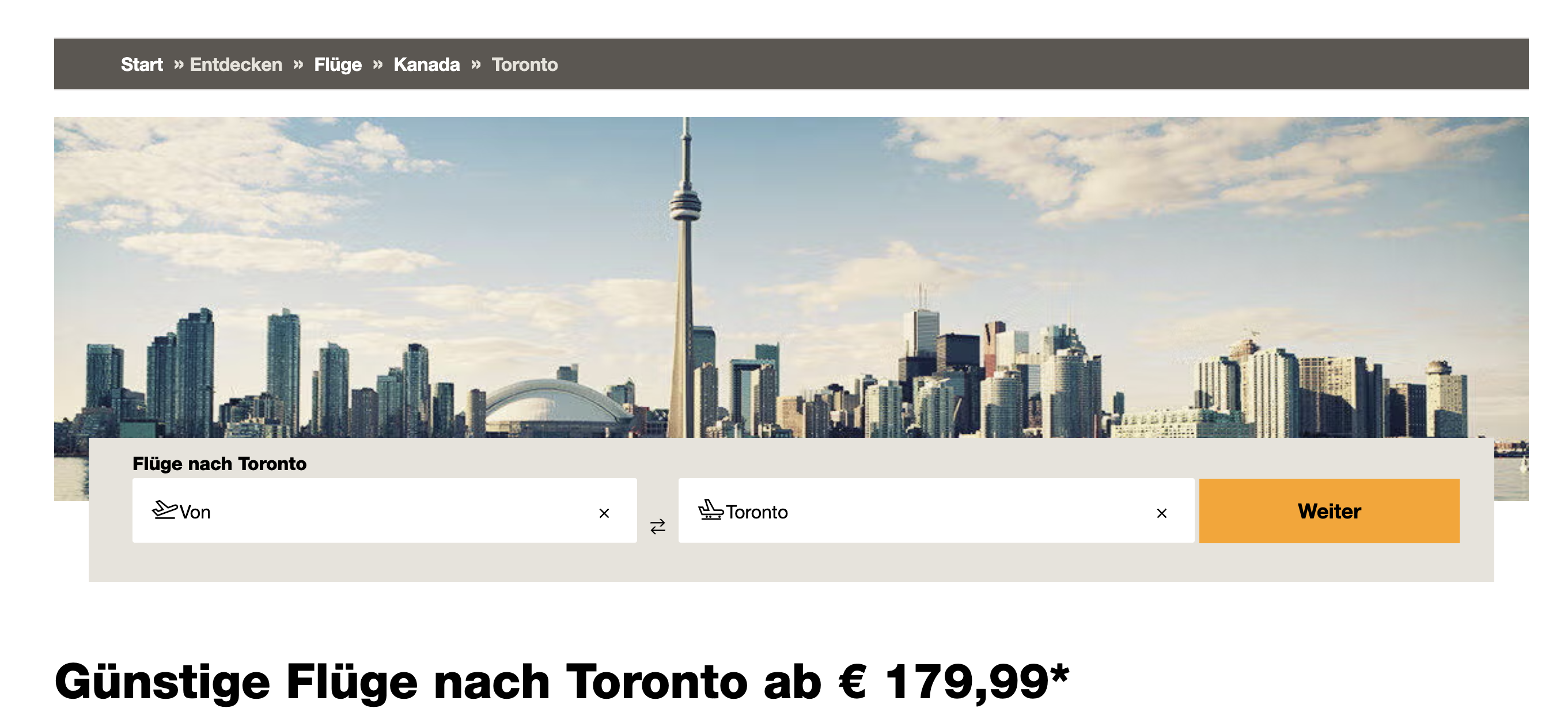Click the orange Weiter button
The width and height of the screenshot is (1568, 727).
1329,511
